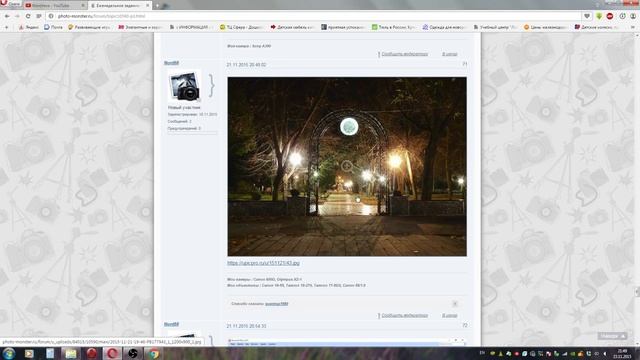This screenshot has width=640, height=360.
Task: Switch to the YouTube tab
Action: click(54, 6)
